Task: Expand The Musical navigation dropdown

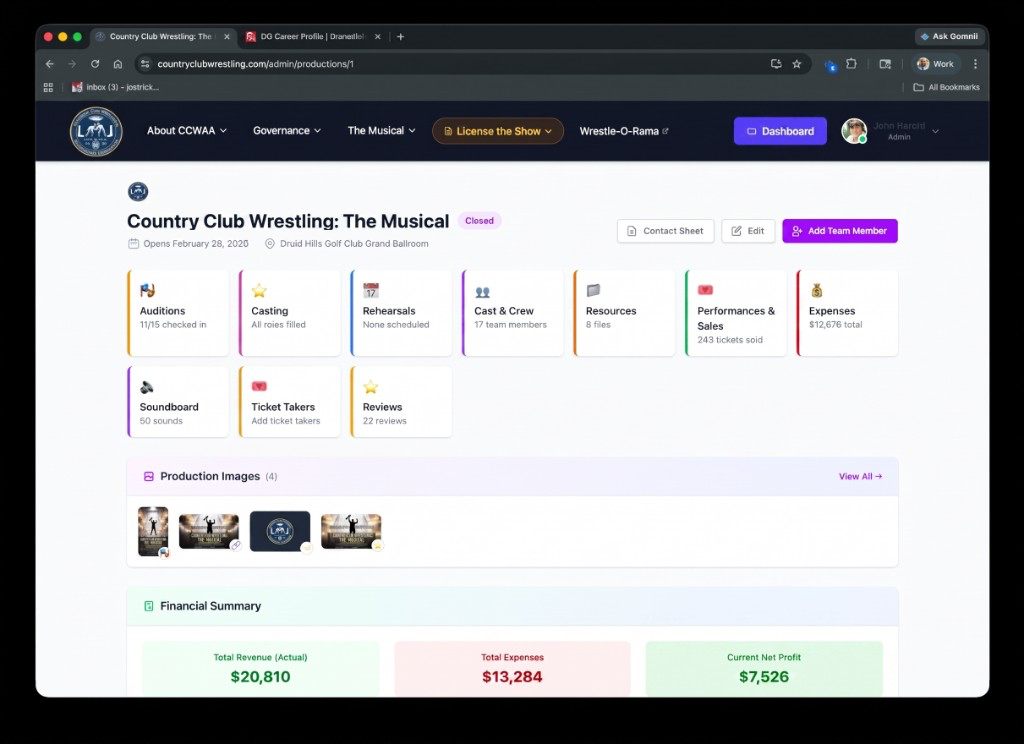Action: point(381,131)
